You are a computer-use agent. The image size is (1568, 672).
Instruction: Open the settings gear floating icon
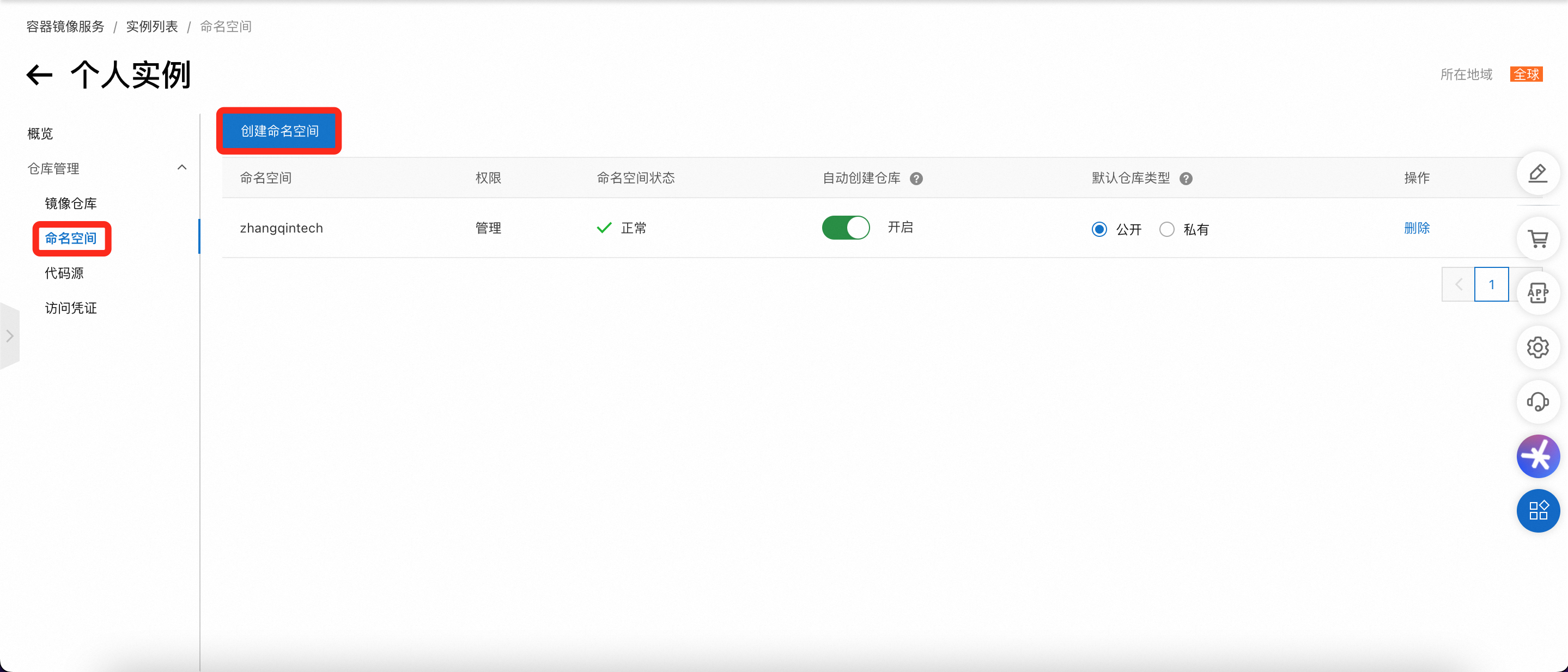1537,348
